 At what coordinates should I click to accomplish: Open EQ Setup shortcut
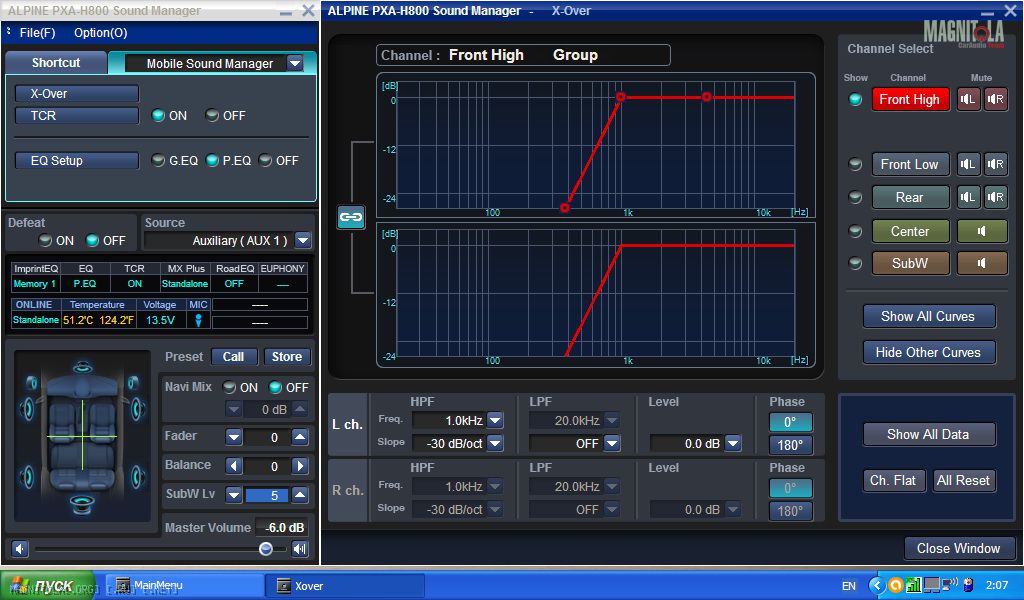click(76, 161)
